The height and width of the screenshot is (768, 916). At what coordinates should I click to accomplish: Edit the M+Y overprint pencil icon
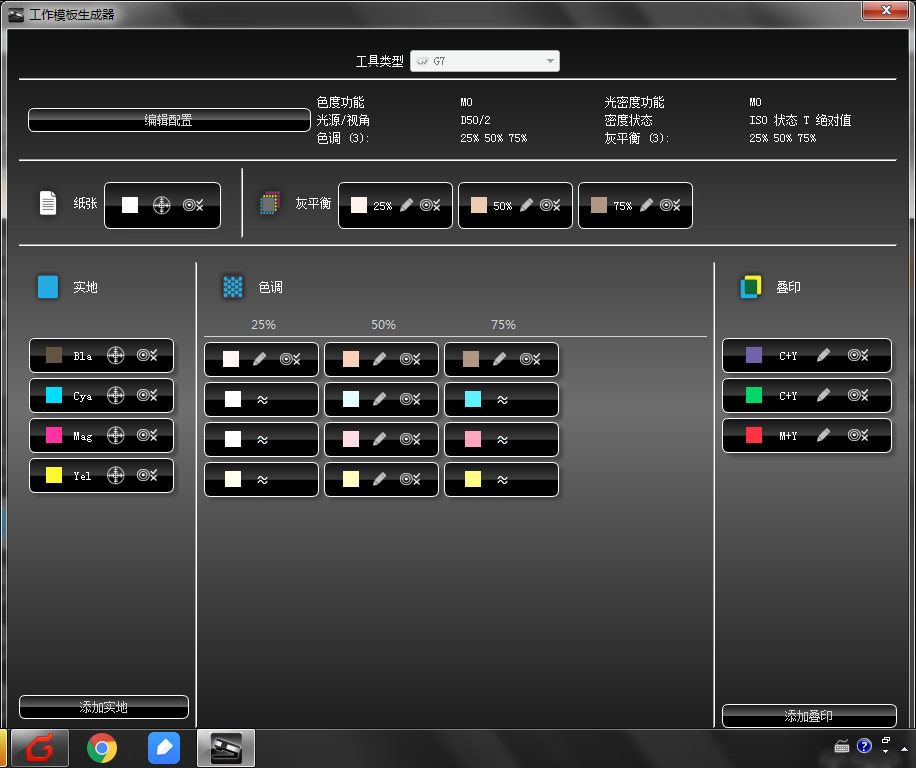tap(823, 435)
